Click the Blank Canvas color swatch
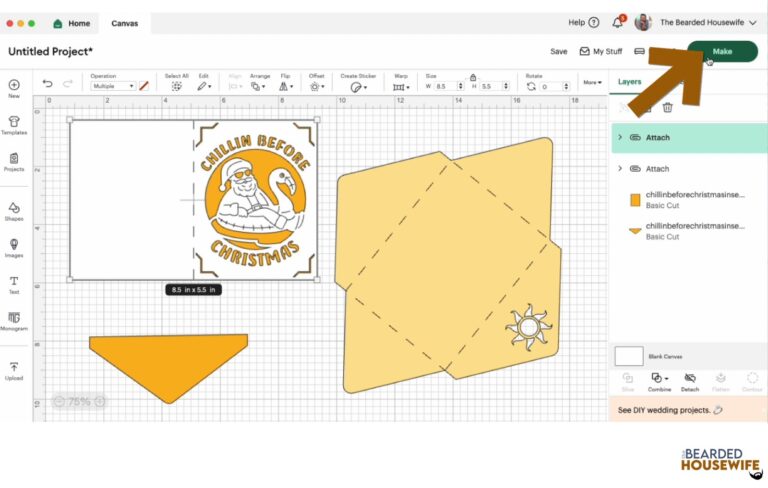768x488 pixels. pos(629,356)
